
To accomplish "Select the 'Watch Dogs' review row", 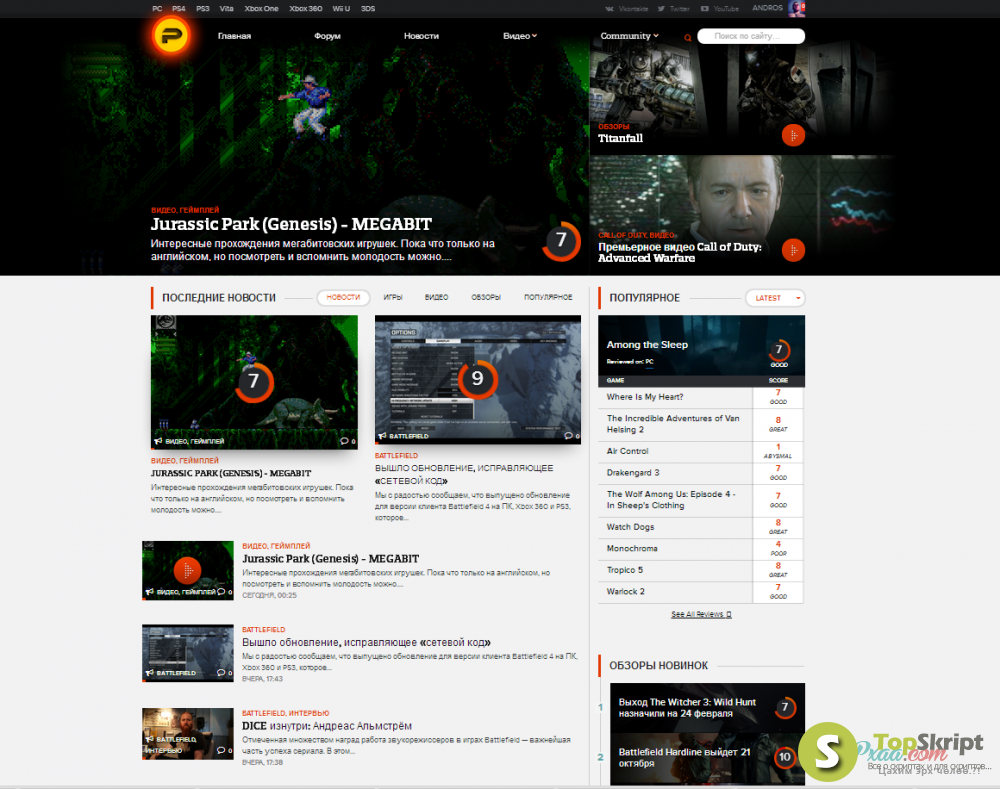I will pos(701,527).
